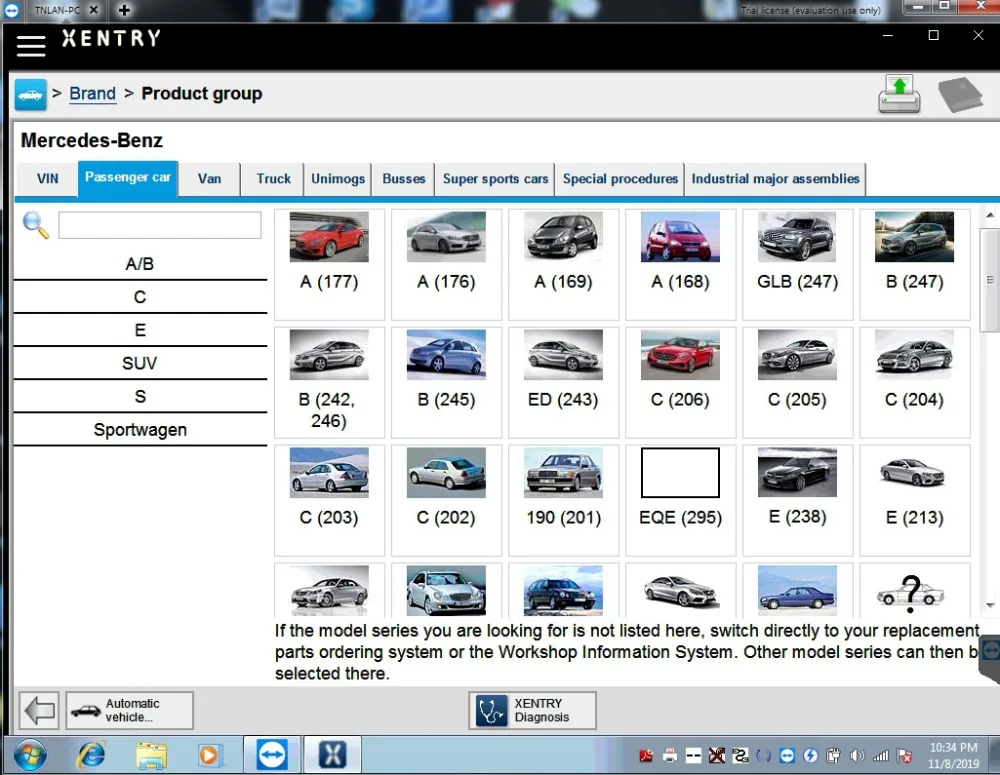
Task: Select the Sportwagen category filter
Action: (140, 430)
